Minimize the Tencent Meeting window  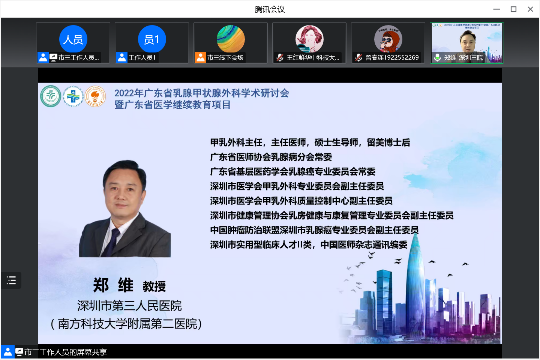[x=496, y=9]
